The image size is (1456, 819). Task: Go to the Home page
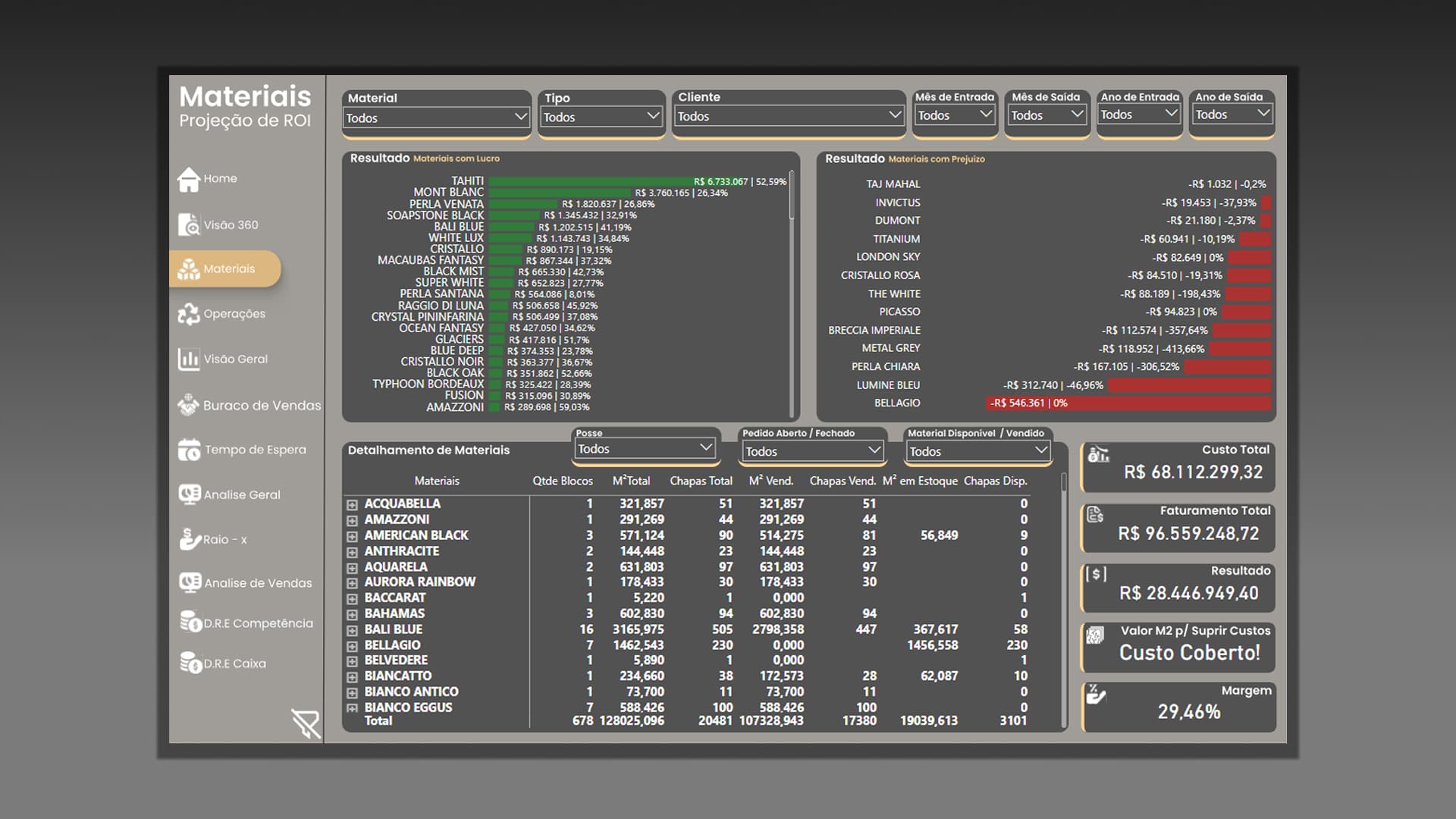point(220,179)
